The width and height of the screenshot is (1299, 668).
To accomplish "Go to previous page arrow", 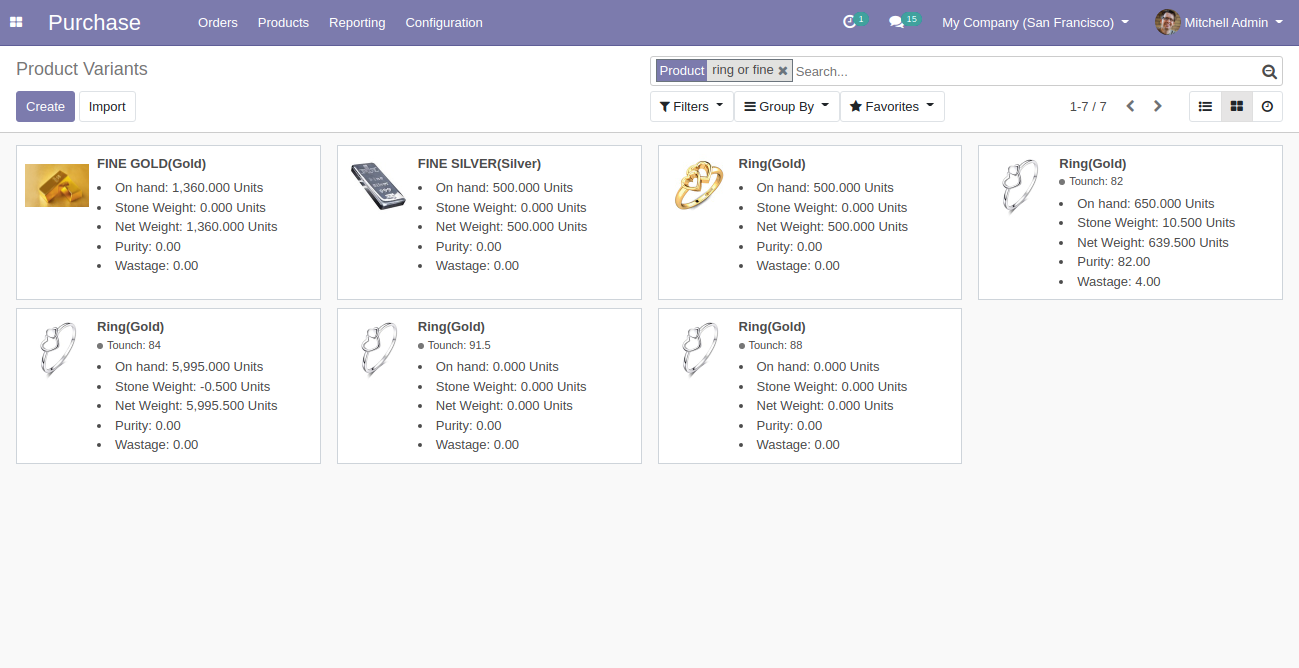I will tap(1130, 106).
